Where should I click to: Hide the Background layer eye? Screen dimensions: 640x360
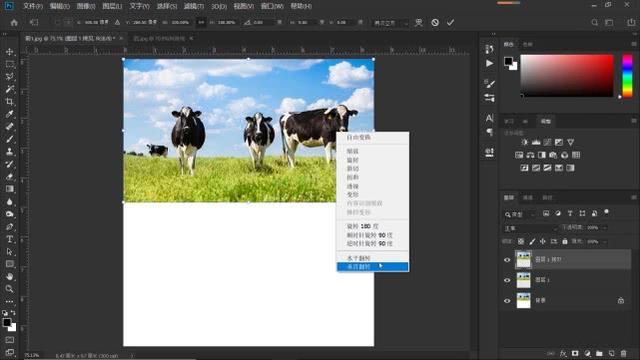click(507, 301)
